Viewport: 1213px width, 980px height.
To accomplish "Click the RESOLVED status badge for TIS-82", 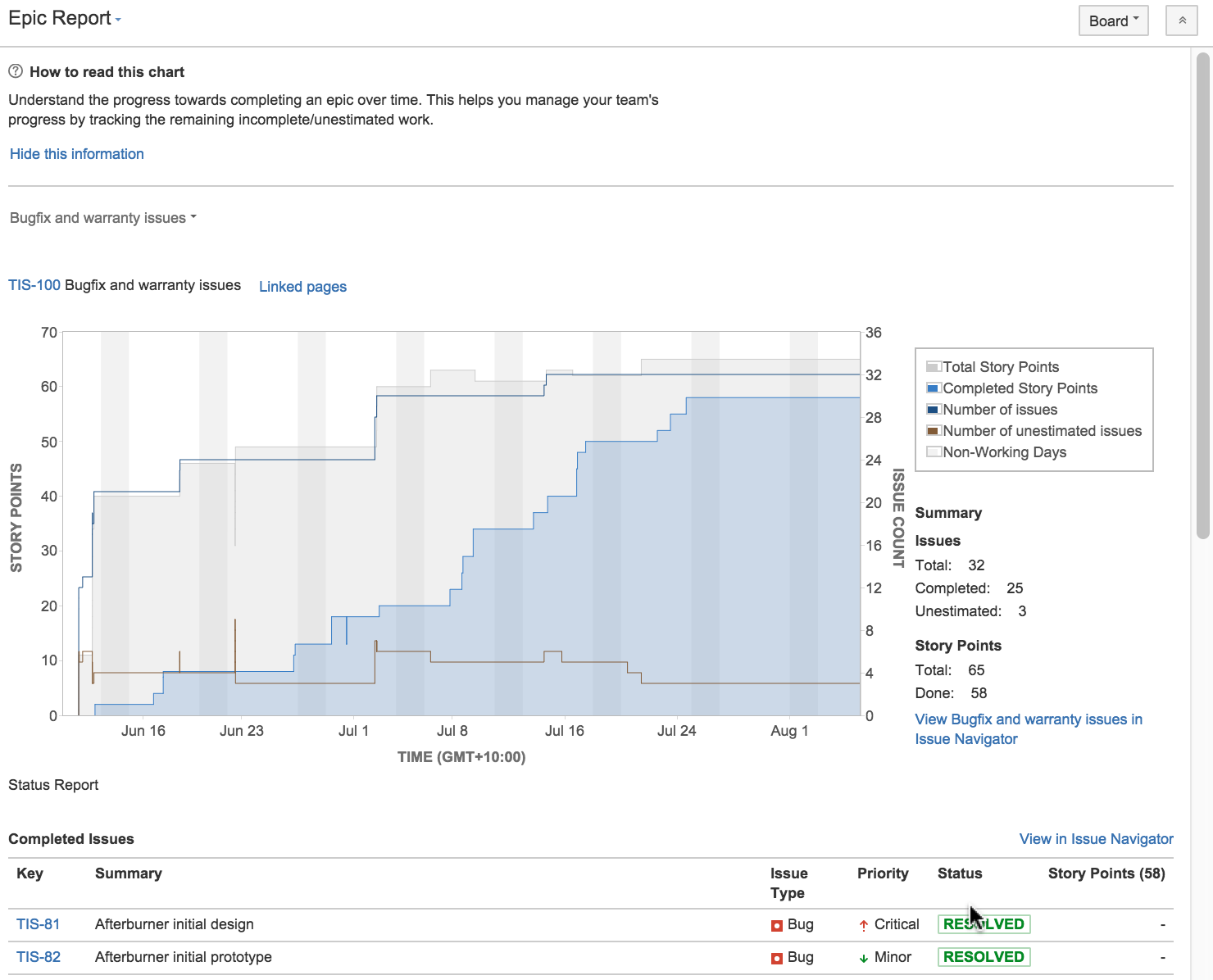I will coord(984,957).
